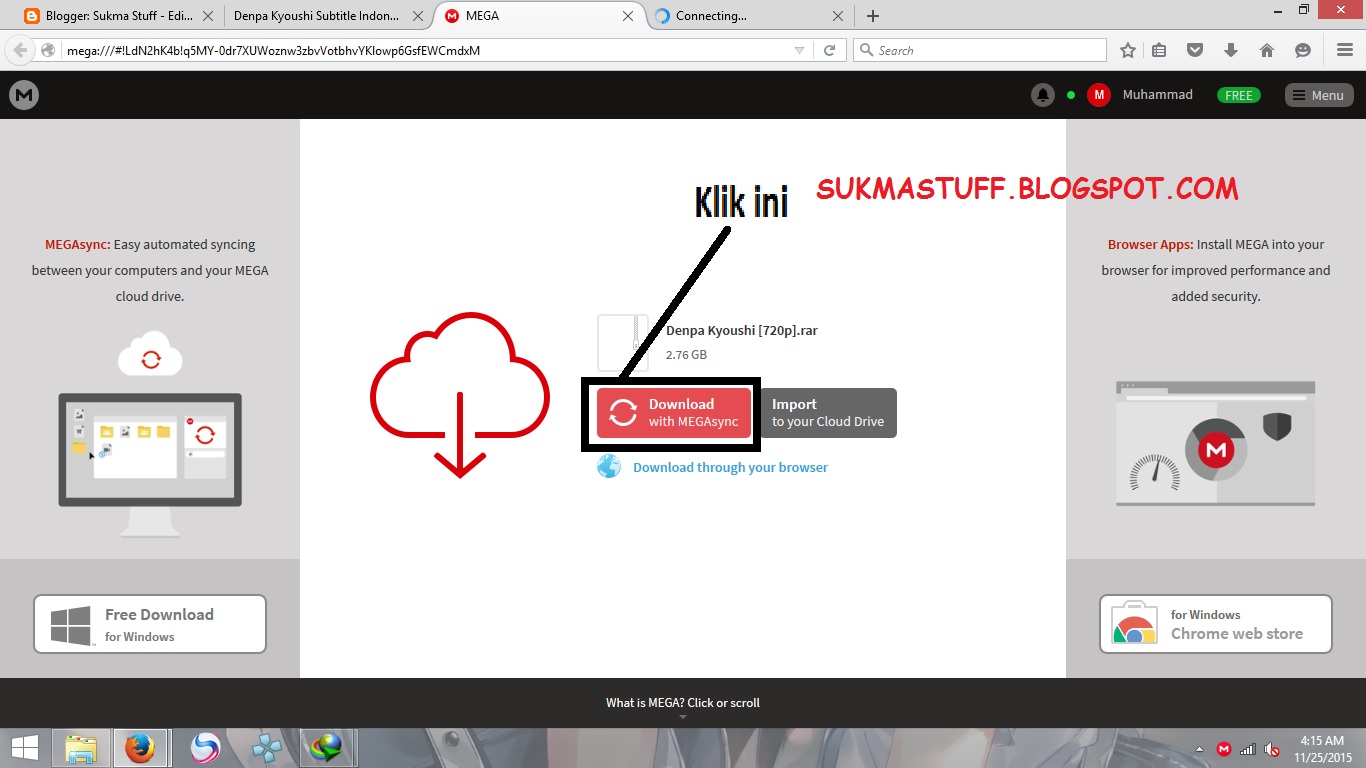Expand the address bar history dropdown
The width and height of the screenshot is (1366, 768).
pos(800,49)
